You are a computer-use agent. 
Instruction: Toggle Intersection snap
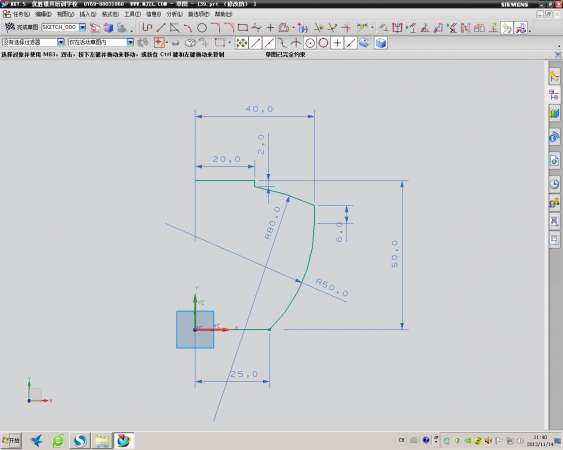coord(296,43)
